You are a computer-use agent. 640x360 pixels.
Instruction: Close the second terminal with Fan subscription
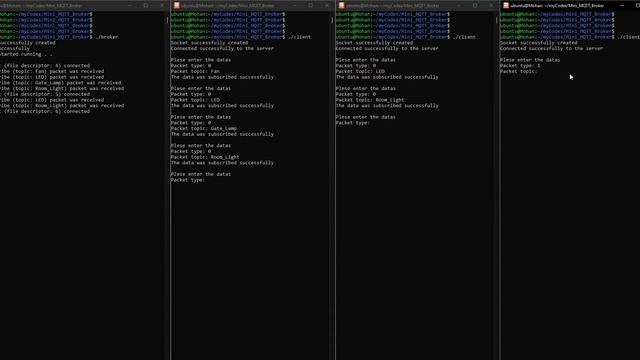pyautogui.click(x=327, y=5)
